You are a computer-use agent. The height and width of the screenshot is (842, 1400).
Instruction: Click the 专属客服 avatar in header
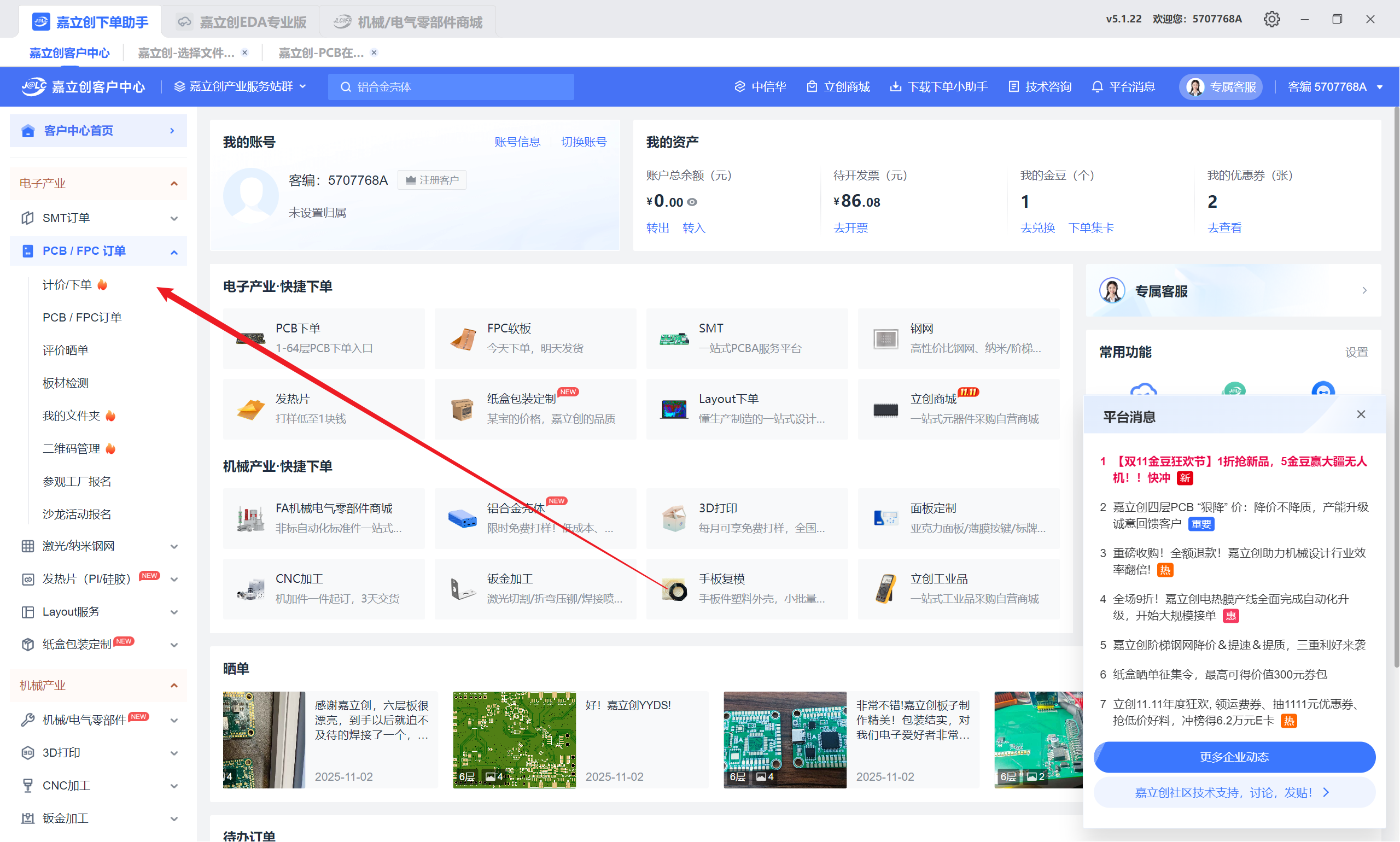[1195, 87]
